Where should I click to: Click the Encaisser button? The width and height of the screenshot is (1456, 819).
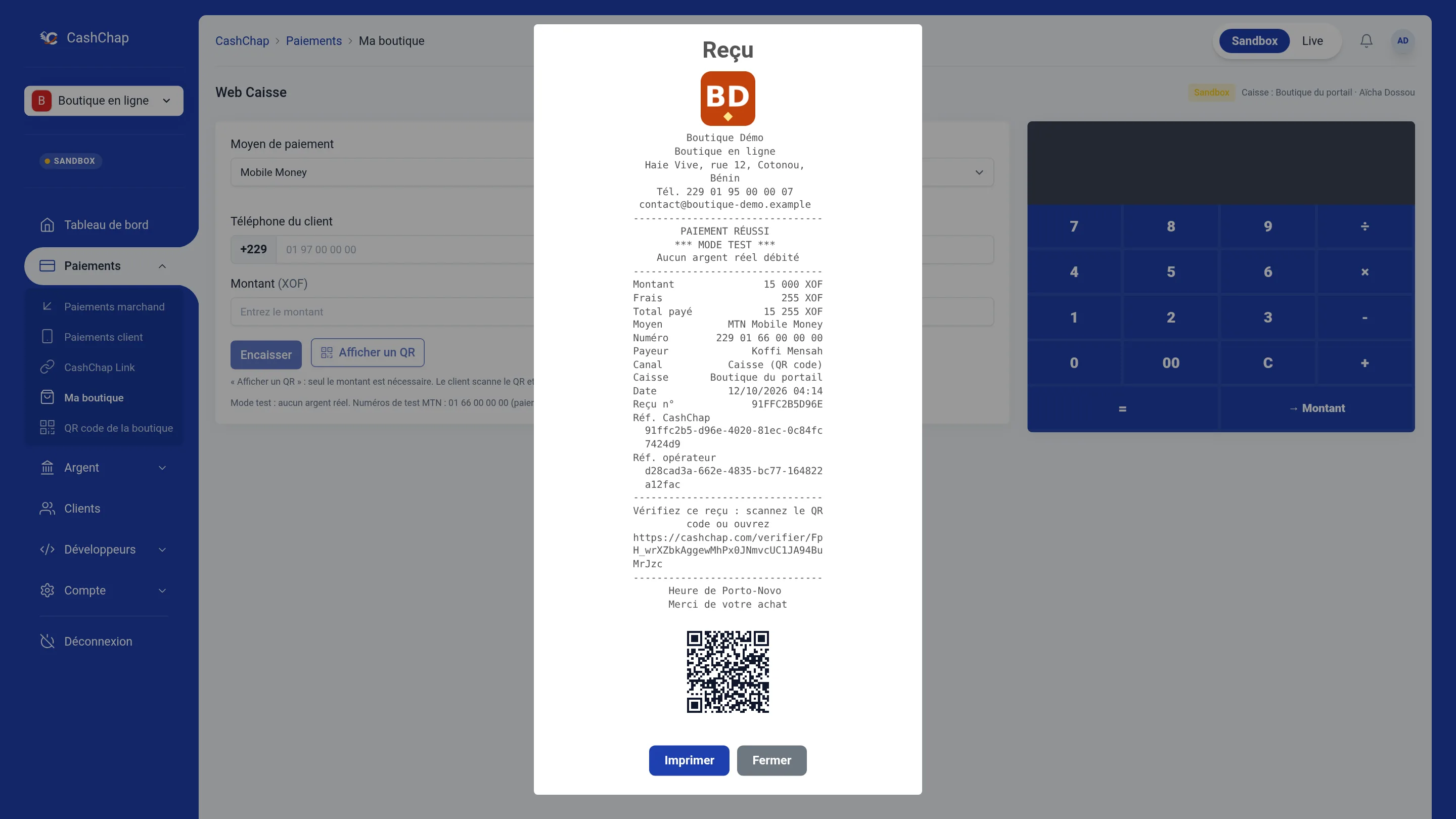[265, 354]
